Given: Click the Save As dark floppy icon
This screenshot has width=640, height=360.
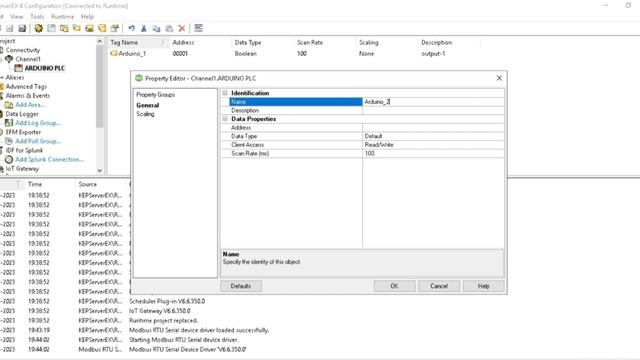Looking at the screenshot, I should tap(22, 28).
